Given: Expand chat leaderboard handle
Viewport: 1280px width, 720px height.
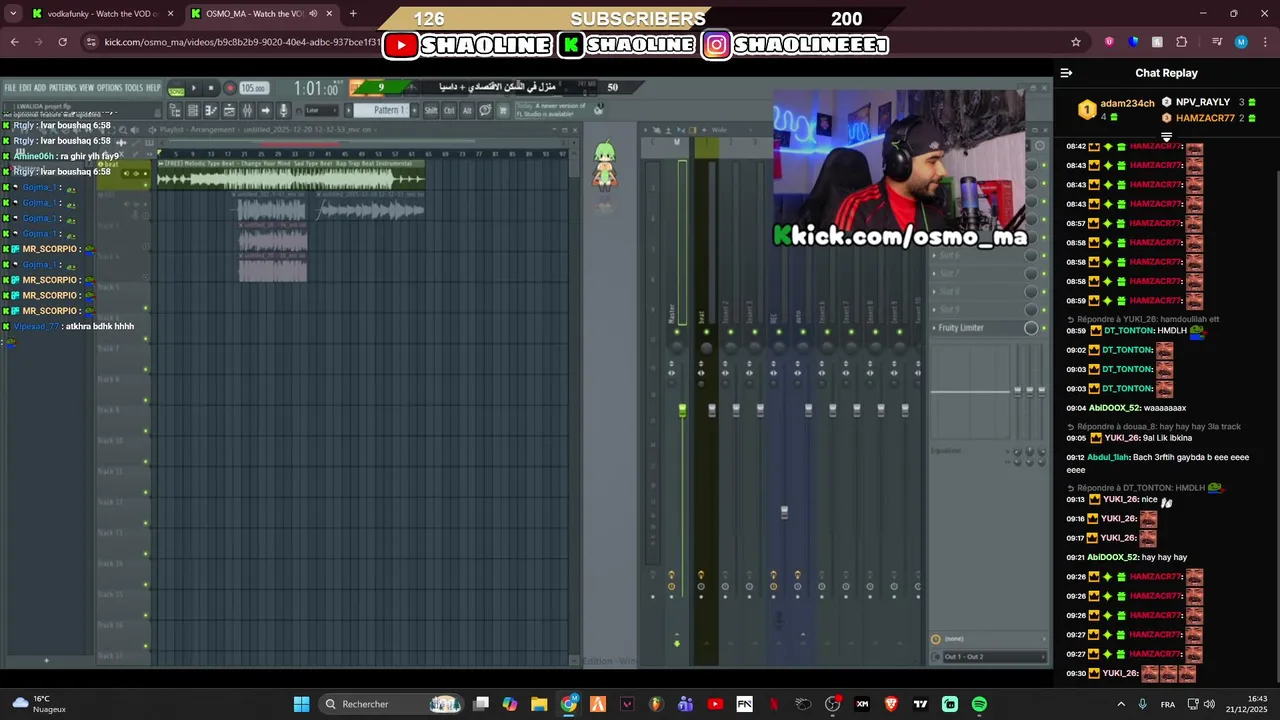Looking at the screenshot, I should coord(1166,137).
